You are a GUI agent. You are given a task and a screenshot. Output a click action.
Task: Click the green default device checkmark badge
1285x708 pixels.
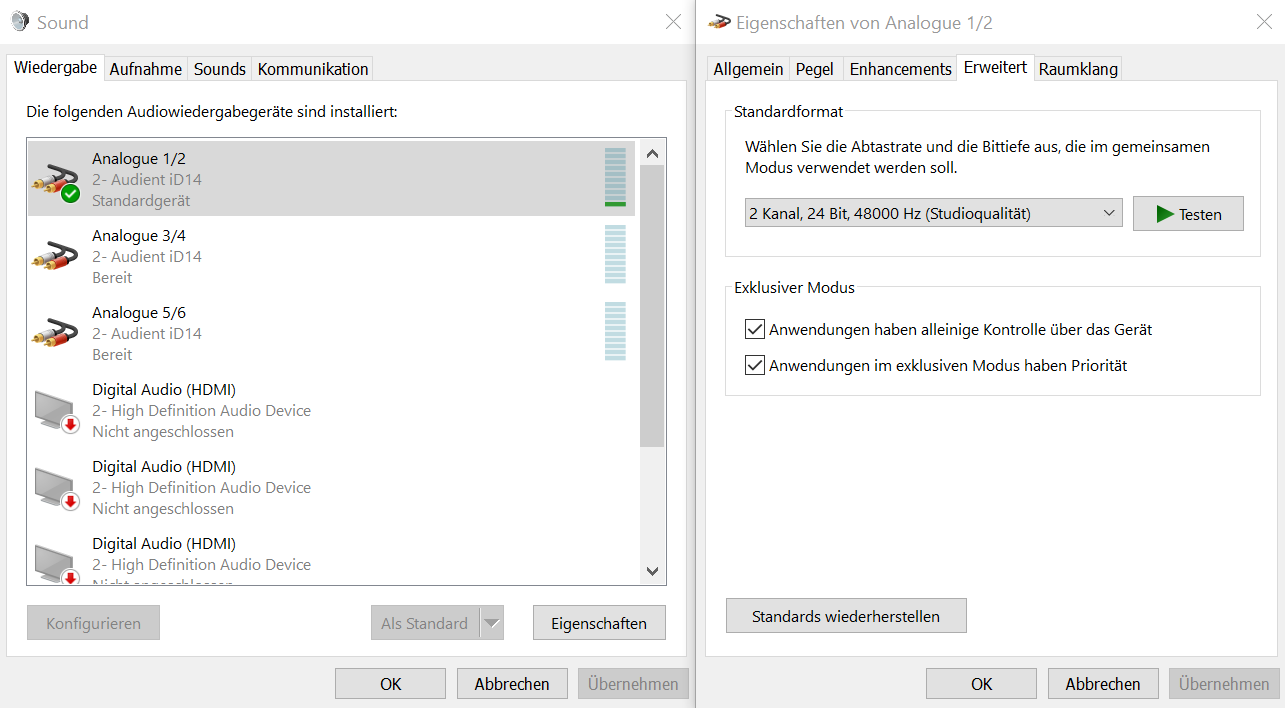click(69, 194)
